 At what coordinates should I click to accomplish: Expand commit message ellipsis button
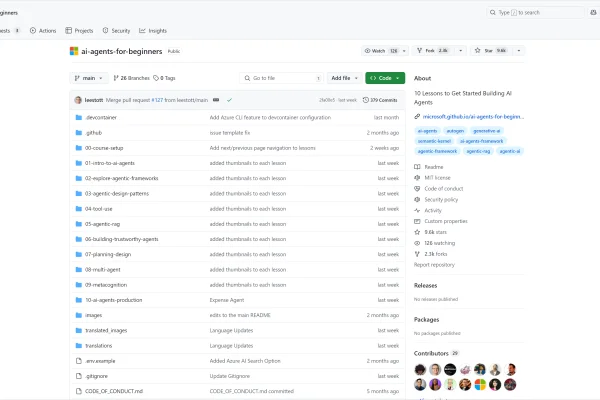pos(216,100)
